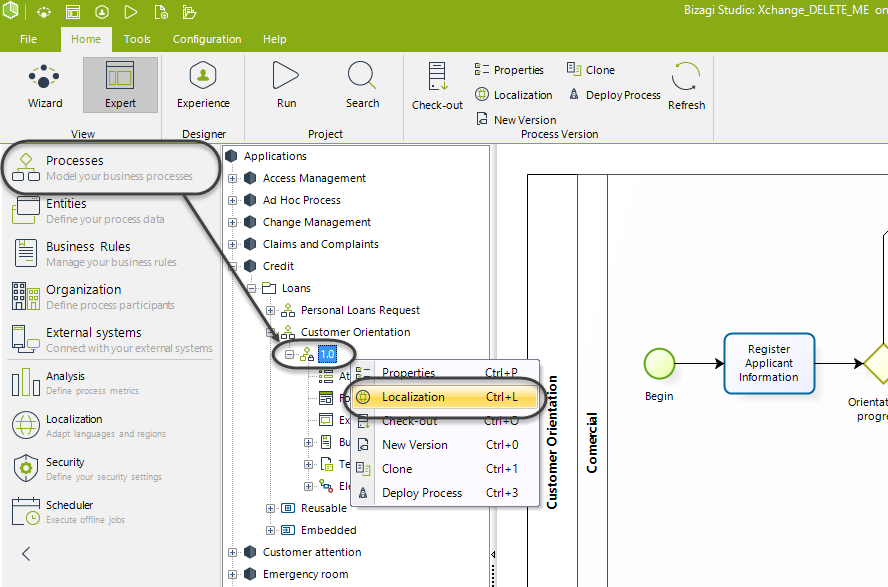This screenshot has height=587, width=888.
Task: Open the External systems module
Action: coord(110,340)
